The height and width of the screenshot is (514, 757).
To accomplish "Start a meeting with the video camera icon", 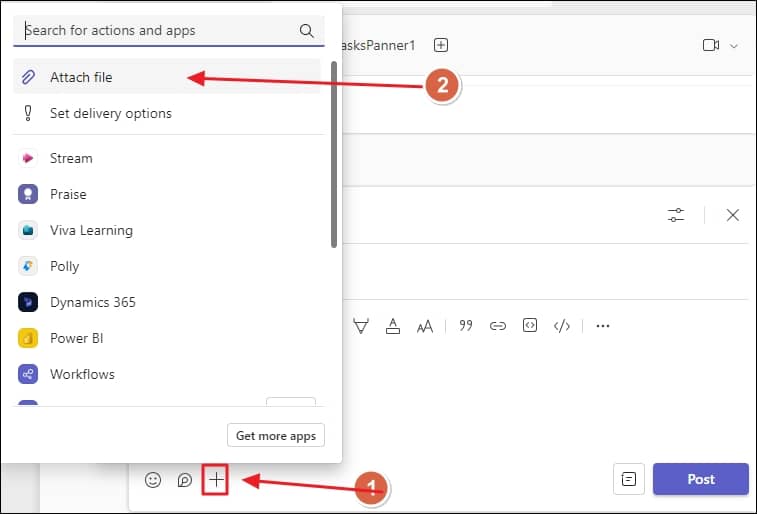I will (711, 45).
